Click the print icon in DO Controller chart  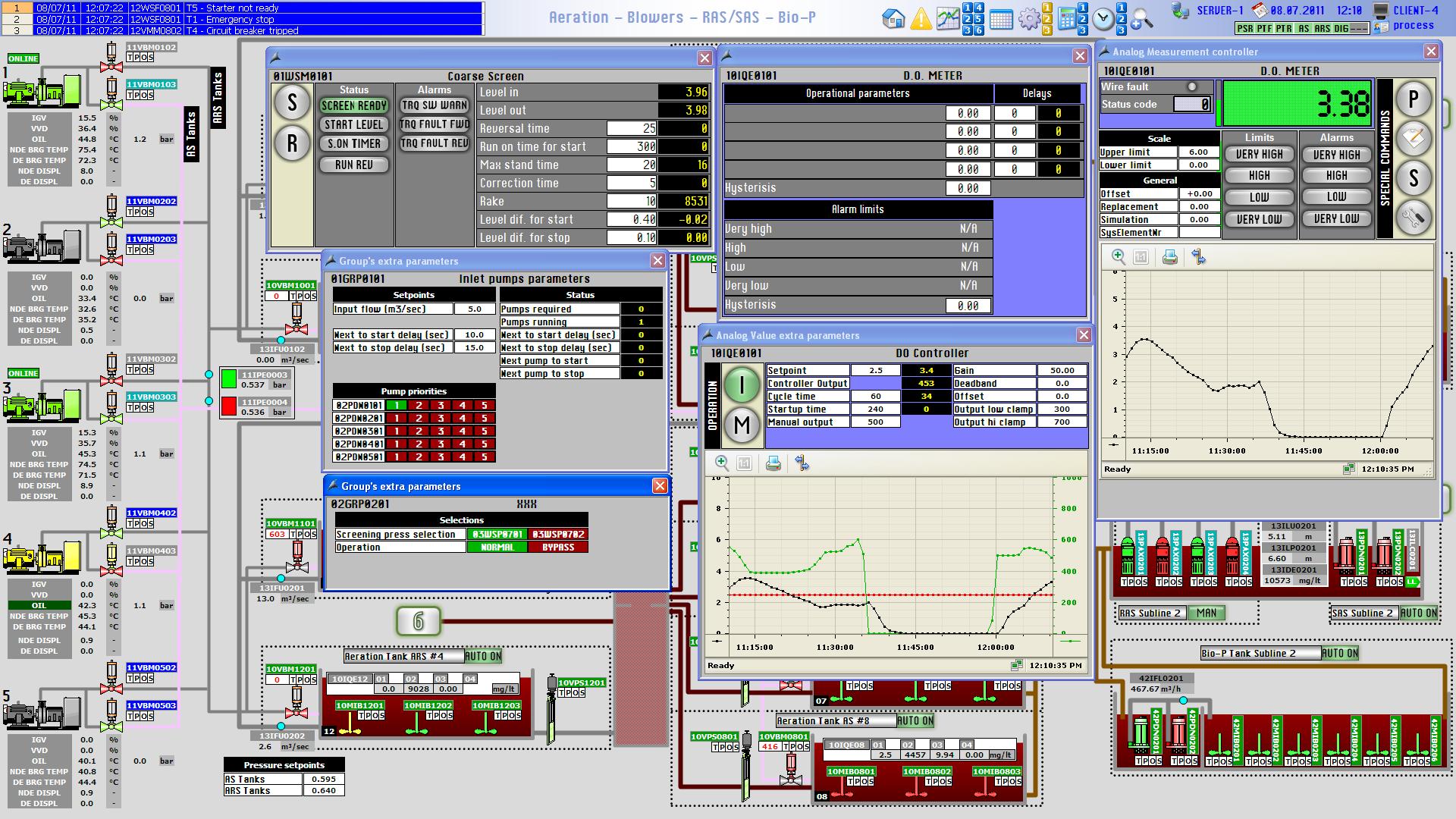click(x=773, y=463)
